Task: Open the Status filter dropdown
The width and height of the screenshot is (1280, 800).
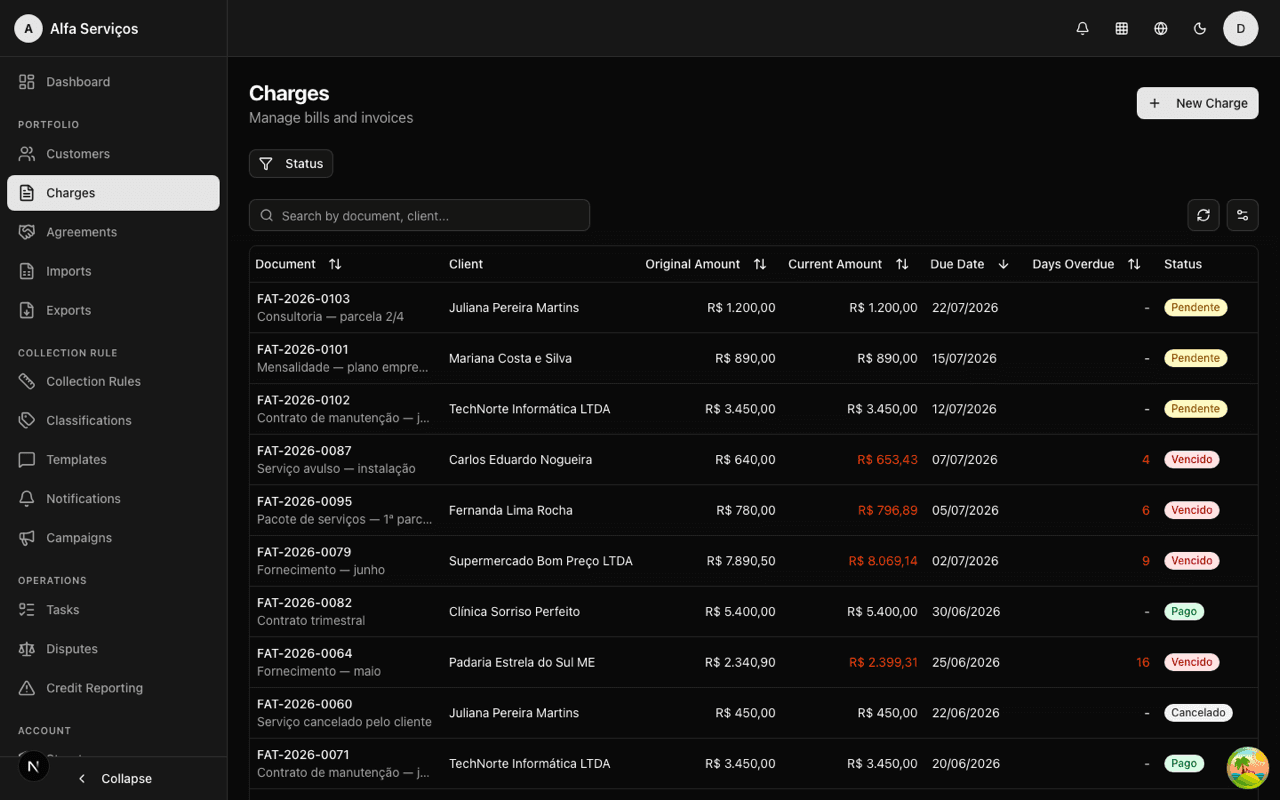Action: click(x=291, y=164)
